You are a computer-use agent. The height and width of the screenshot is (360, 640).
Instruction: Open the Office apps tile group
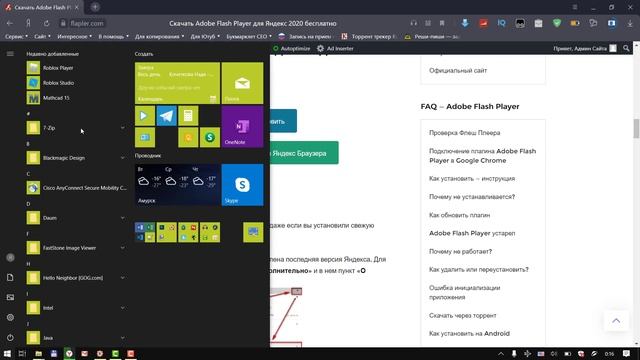[145, 232]
